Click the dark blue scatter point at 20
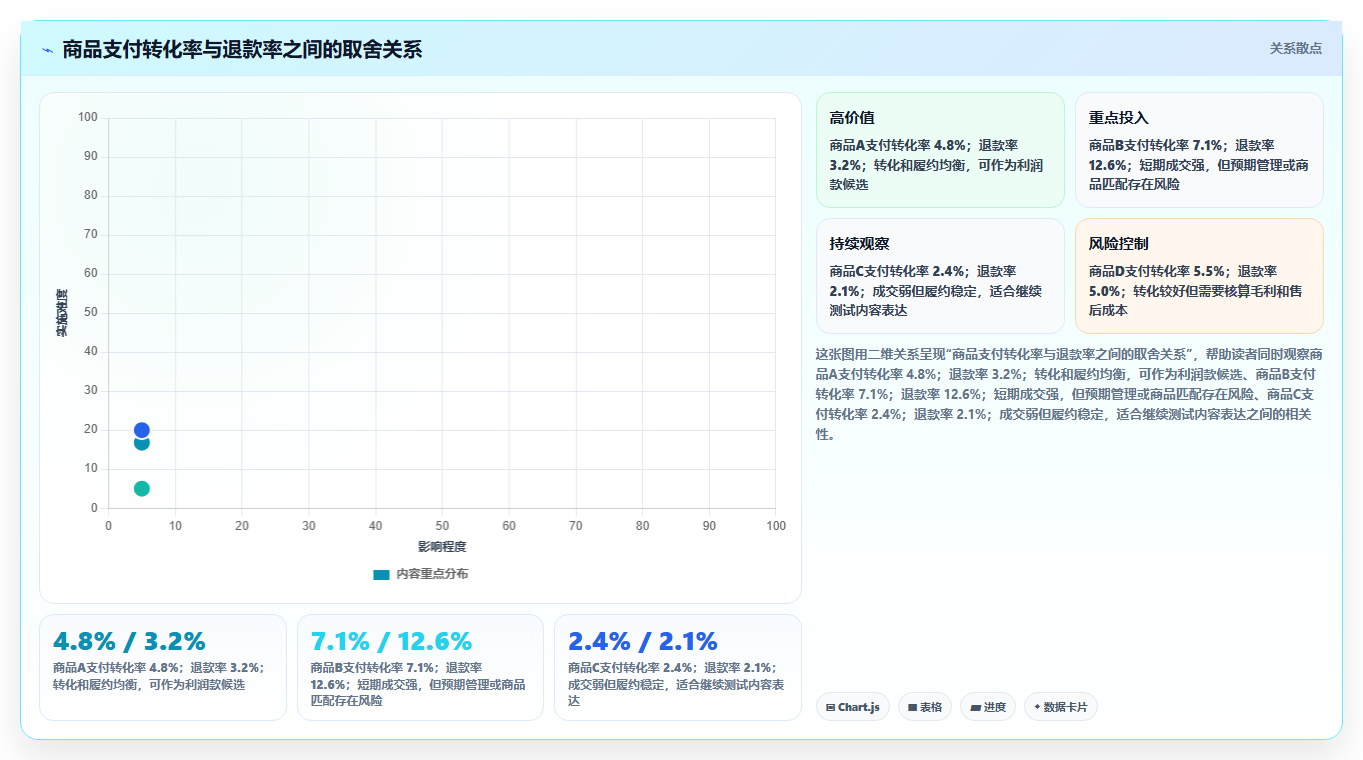 [x=142, y=430]
